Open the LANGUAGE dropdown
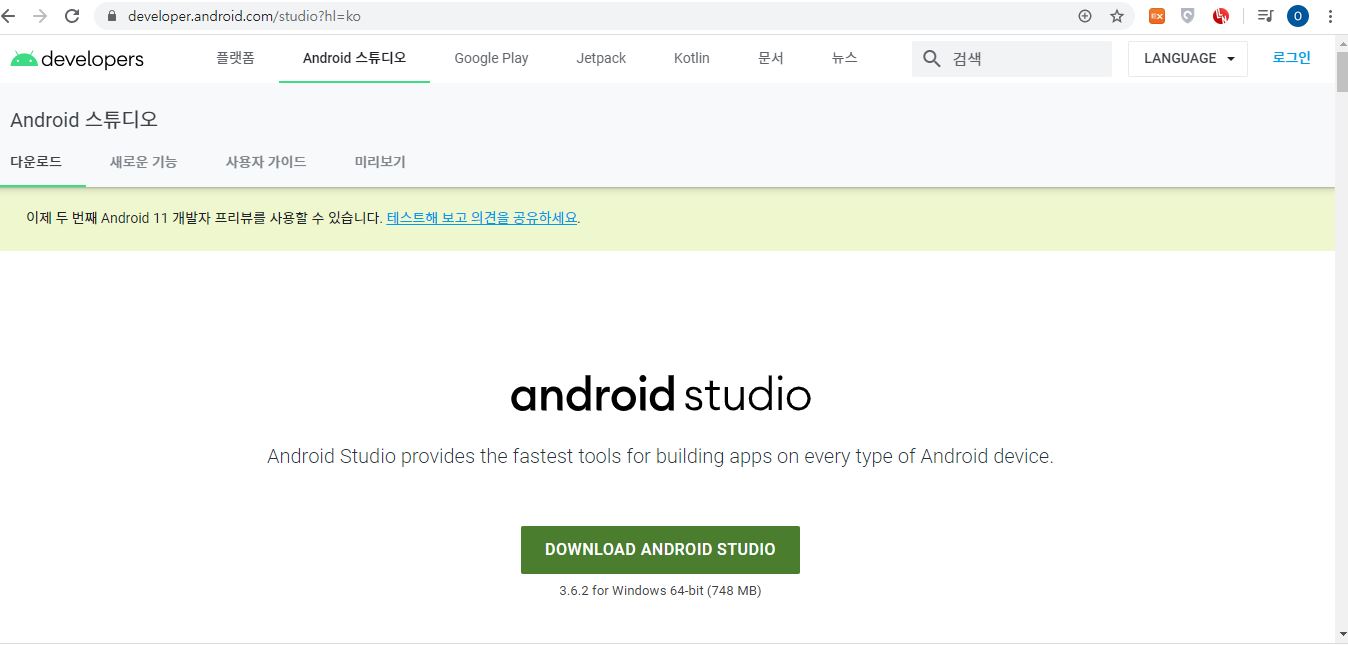This screenshot has width=1348, height=645. pos(1188,58)
